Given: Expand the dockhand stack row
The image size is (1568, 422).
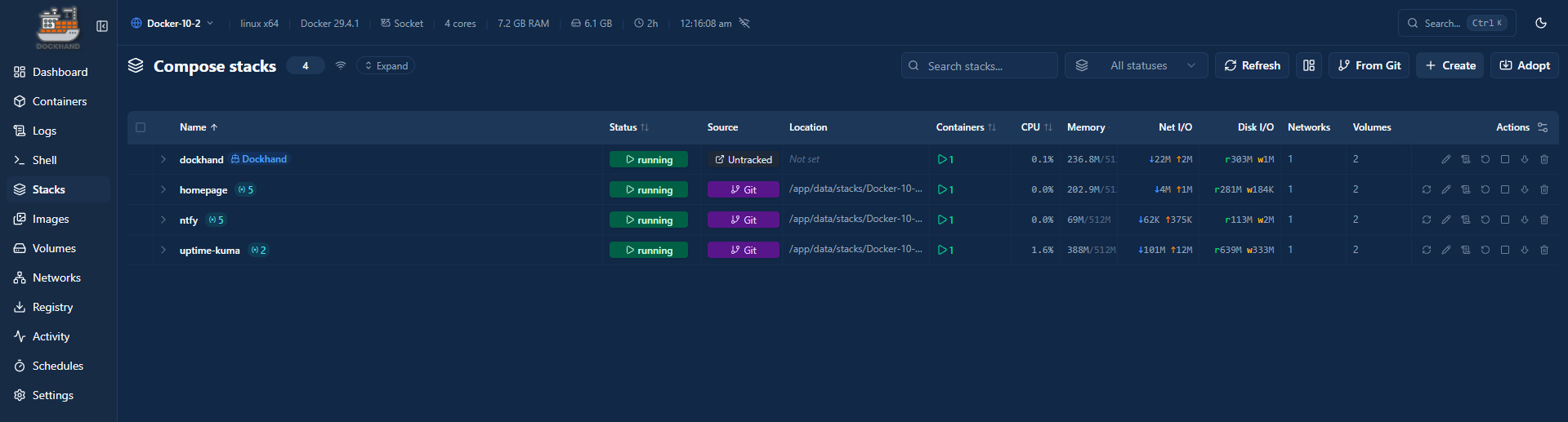Looking at the screenshot, I should point(163,159).
